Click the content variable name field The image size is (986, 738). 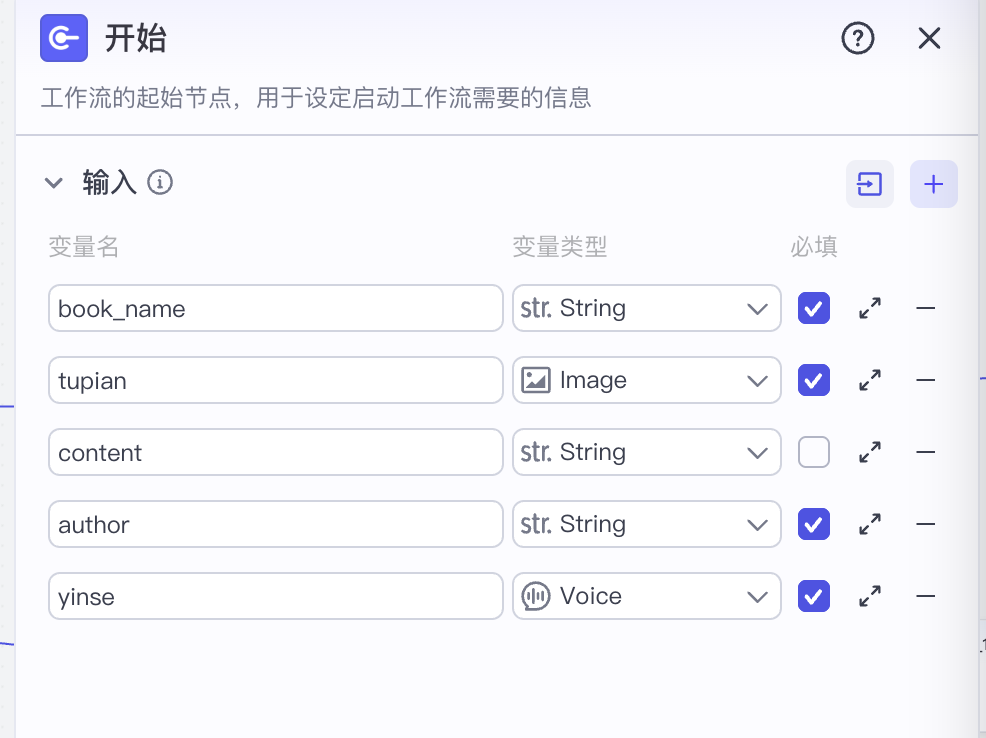[275, 452]
